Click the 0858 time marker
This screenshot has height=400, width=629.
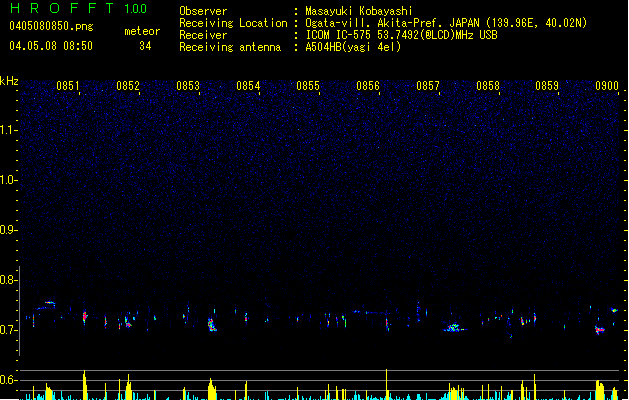point(488,86)
